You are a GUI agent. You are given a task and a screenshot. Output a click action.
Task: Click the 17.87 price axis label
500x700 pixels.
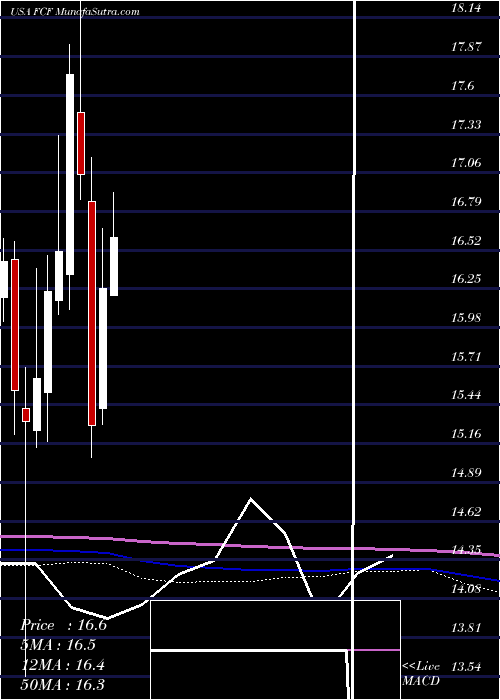click(x=466, y=46)
